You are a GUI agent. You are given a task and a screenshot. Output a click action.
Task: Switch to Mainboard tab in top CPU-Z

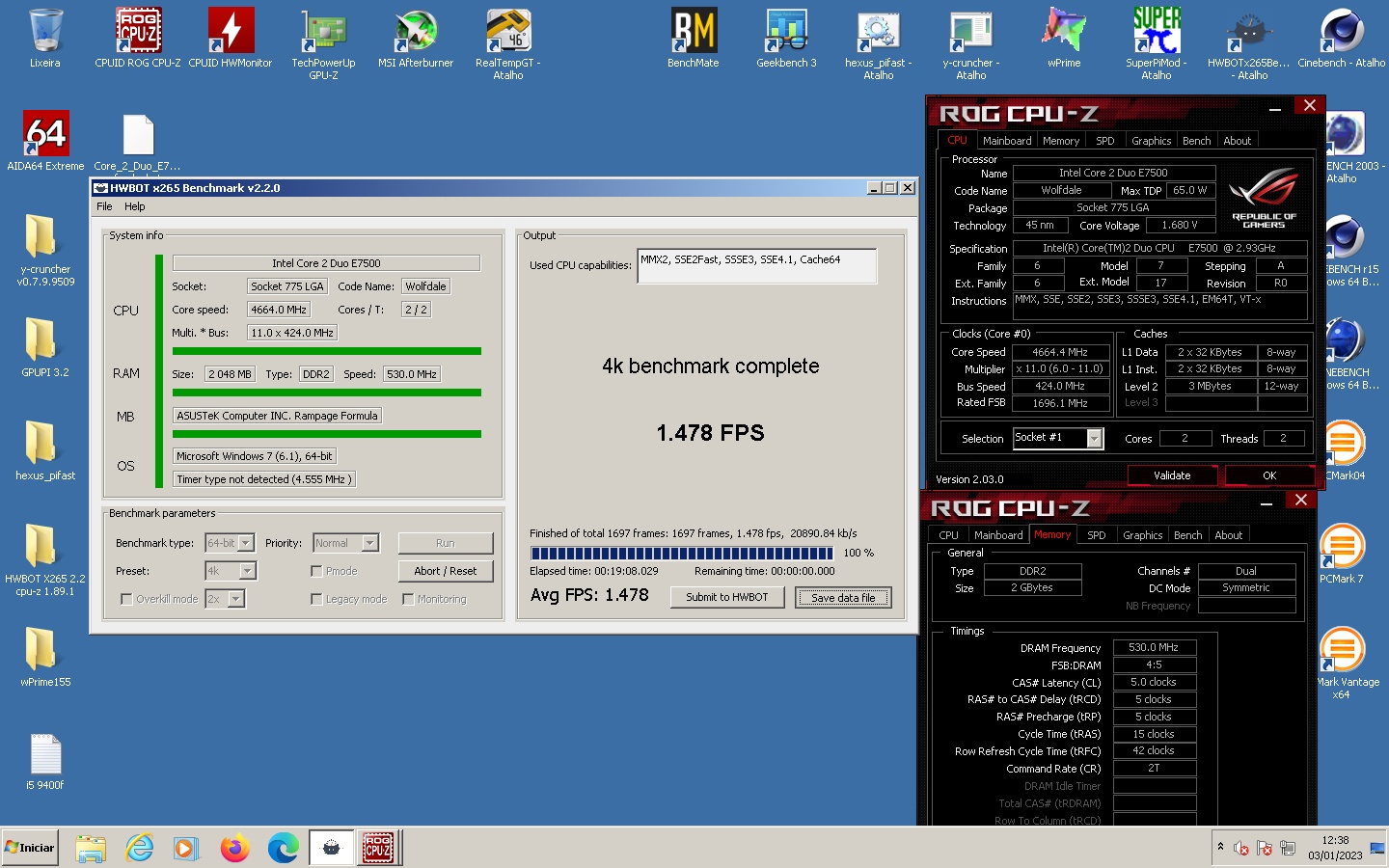coord(1007,141)
